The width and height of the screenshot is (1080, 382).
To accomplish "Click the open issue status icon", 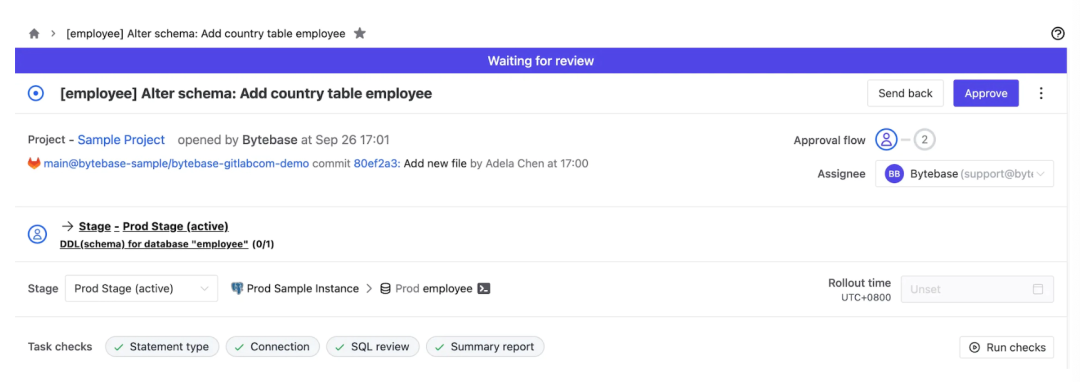I will pyautogui.click(x=36, y=94).
